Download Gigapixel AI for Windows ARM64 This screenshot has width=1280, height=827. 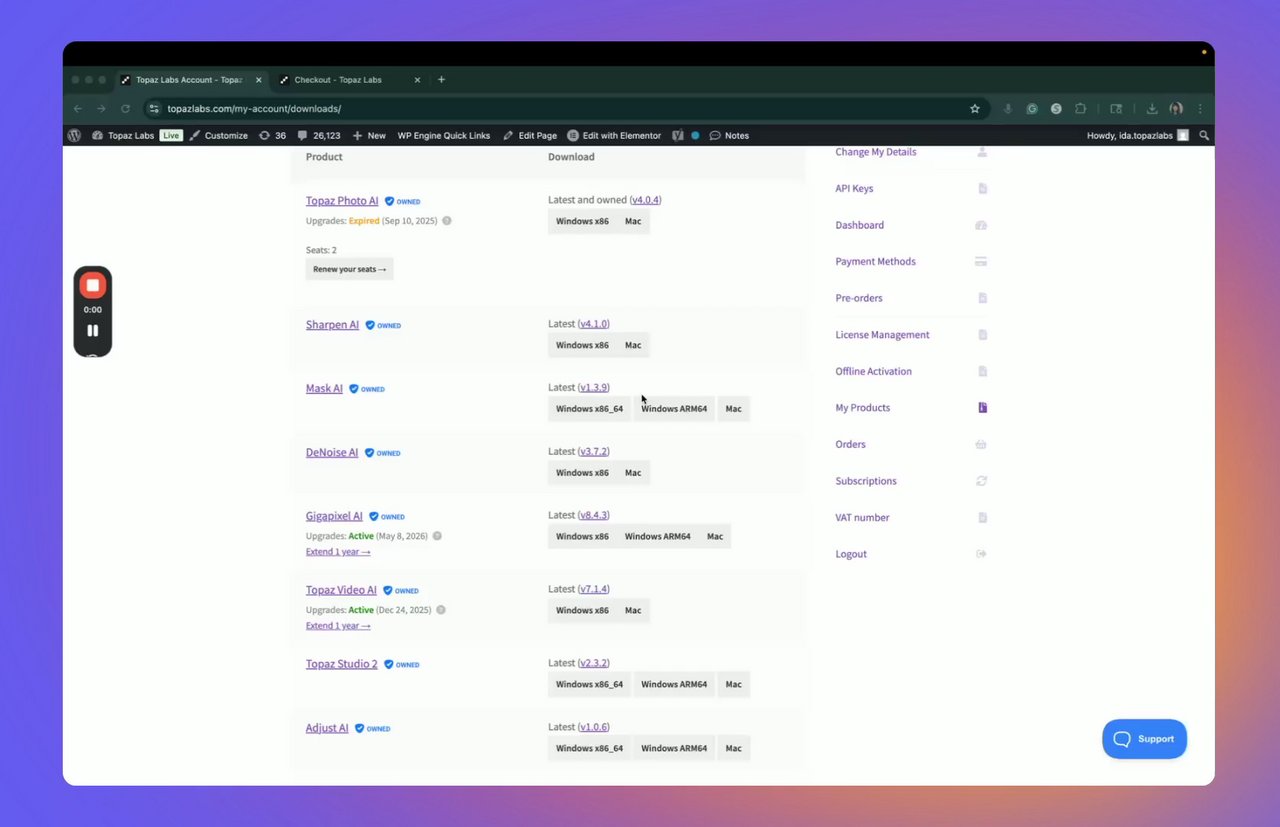pos(658,537)
